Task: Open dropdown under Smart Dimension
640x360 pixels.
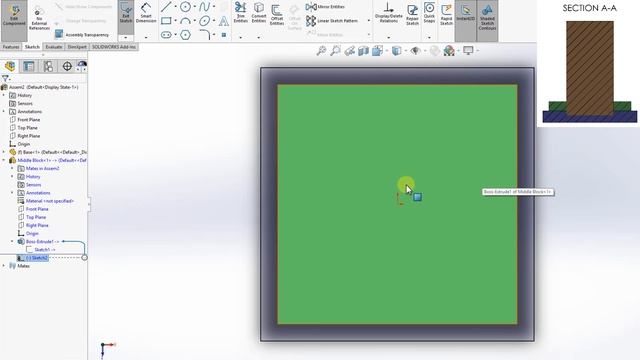Action: point(146,37)
